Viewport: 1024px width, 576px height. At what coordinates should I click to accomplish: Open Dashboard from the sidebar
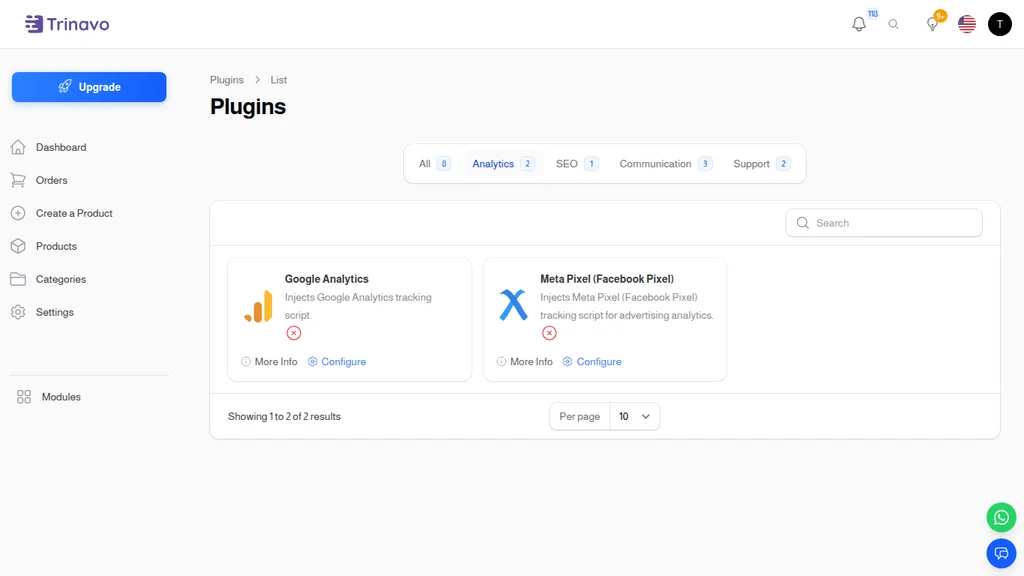tap(61, 147)
